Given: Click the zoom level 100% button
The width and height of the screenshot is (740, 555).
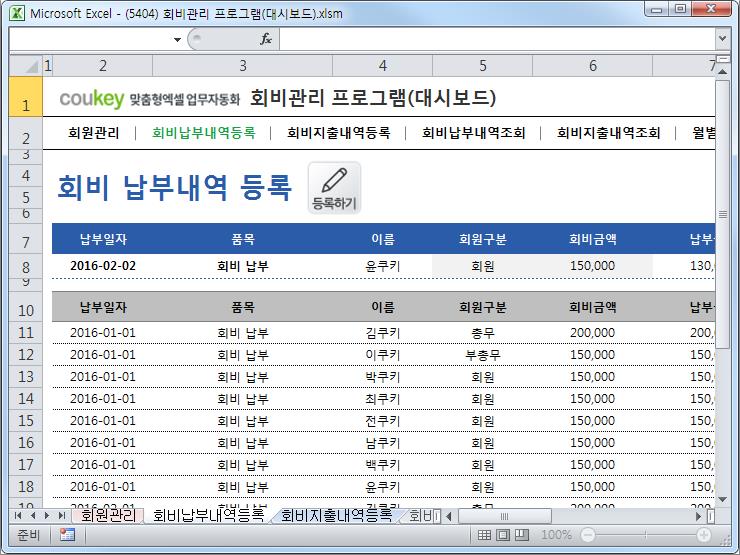Looking at the screenshot, I should [x=556, y=535].
